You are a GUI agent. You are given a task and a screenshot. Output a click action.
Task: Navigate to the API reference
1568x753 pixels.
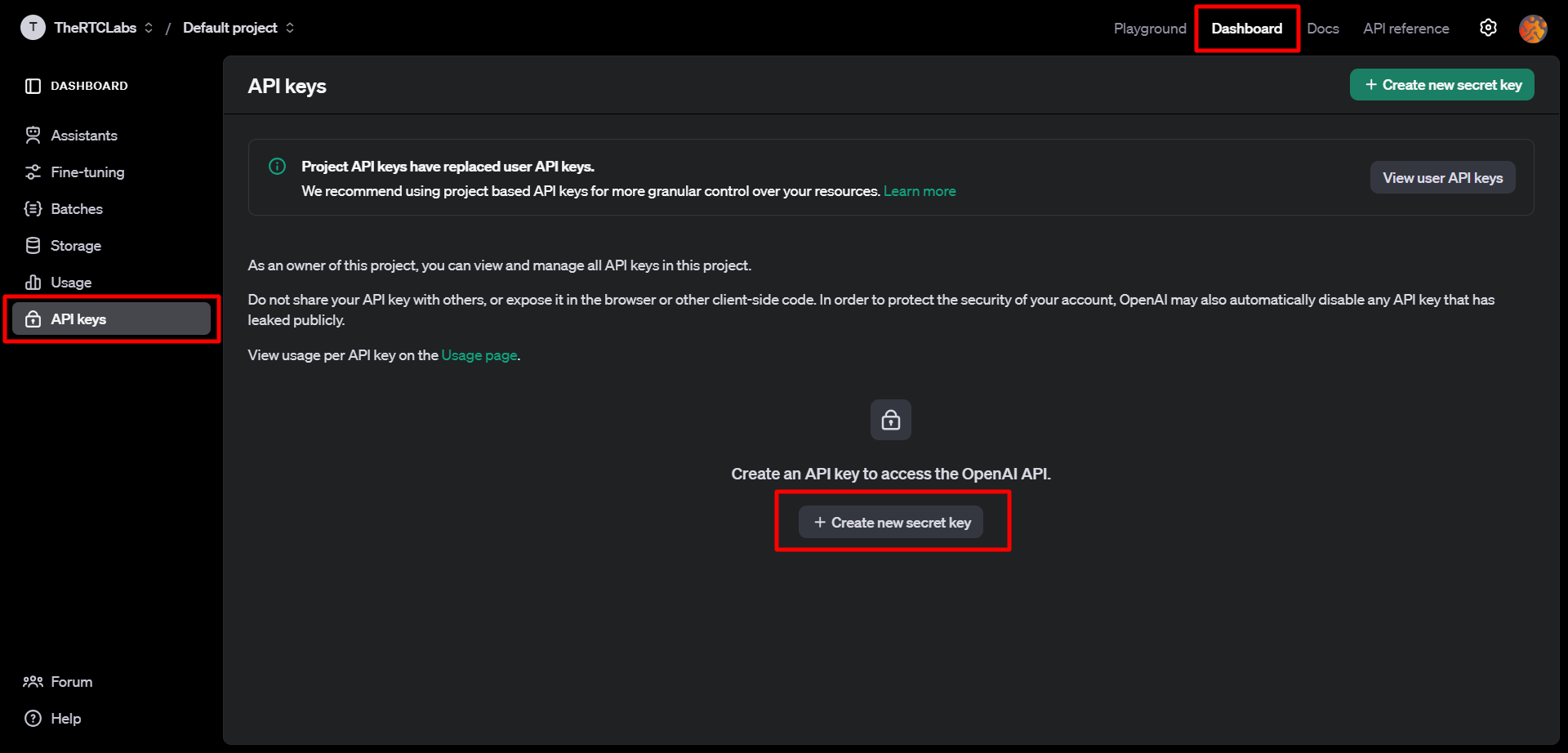click(x=1405, y=28)
